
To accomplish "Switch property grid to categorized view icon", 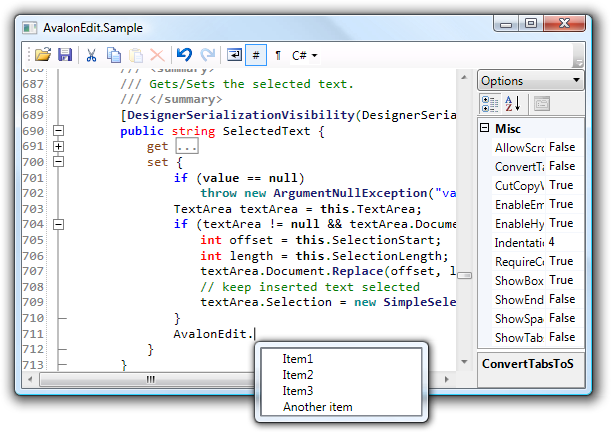I will [x=491, y=103].
